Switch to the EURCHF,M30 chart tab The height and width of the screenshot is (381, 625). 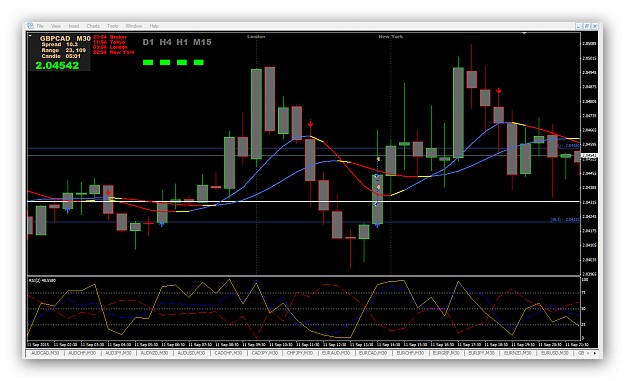point(410,353)
